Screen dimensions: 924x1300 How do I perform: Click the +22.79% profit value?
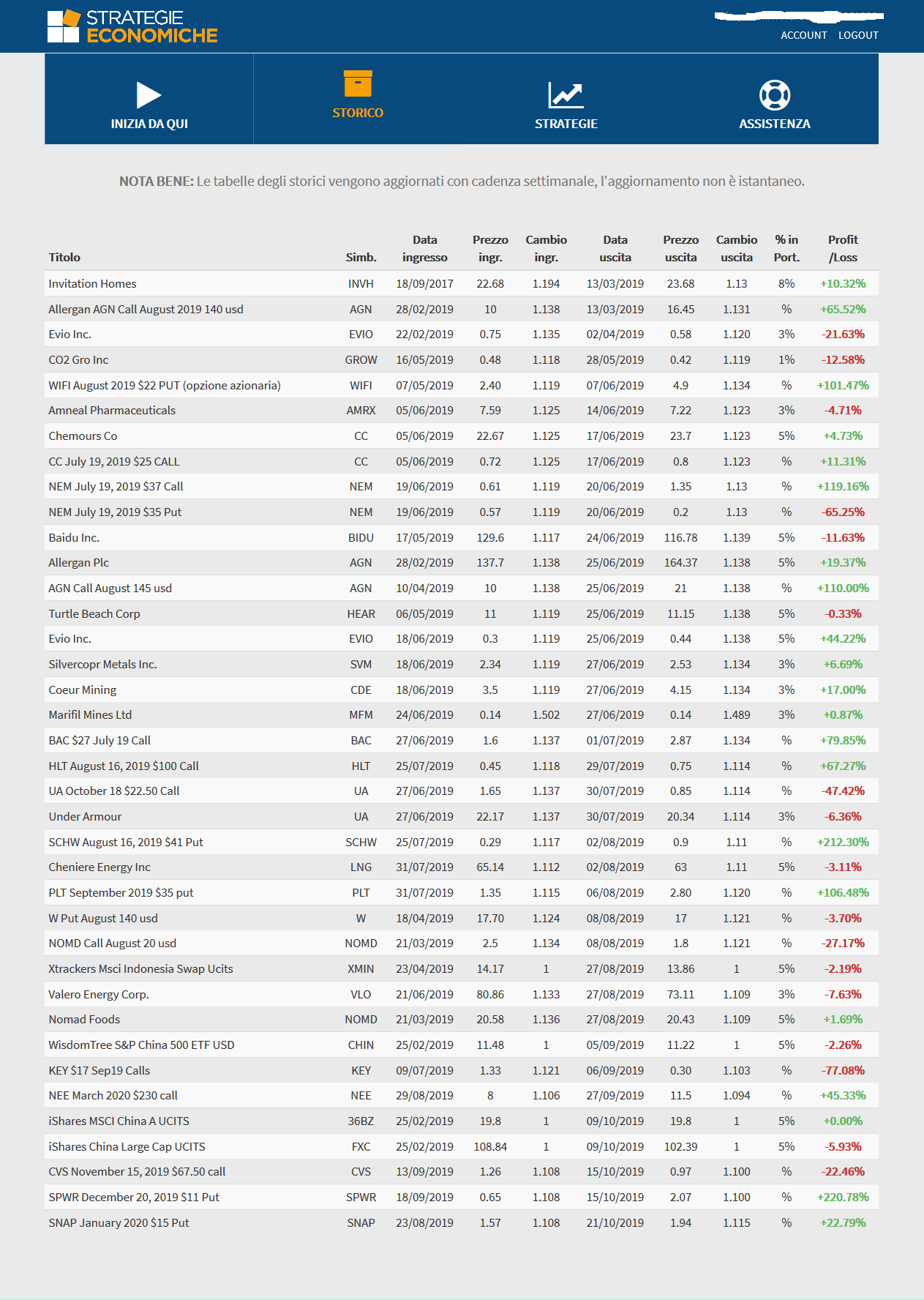(x=843, y=1222)
